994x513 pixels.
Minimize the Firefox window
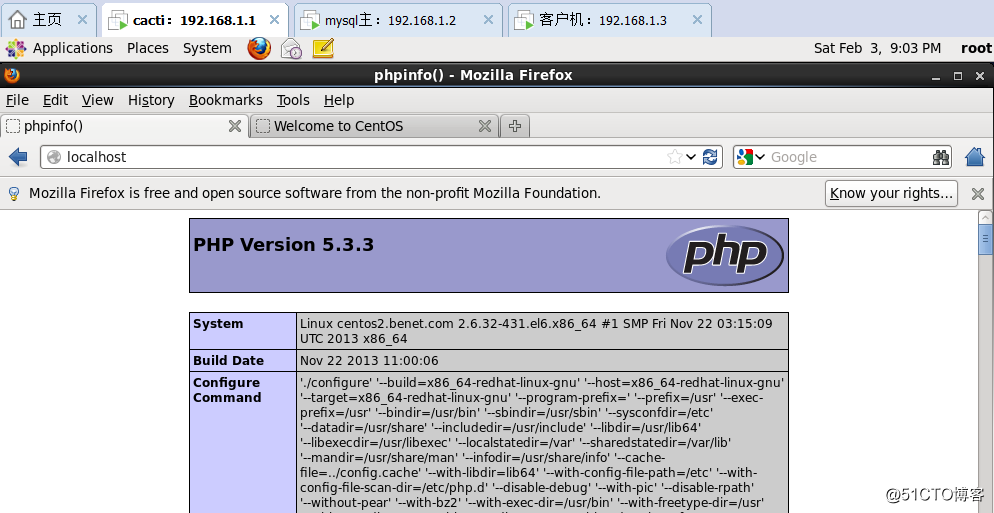click(936, 76)
